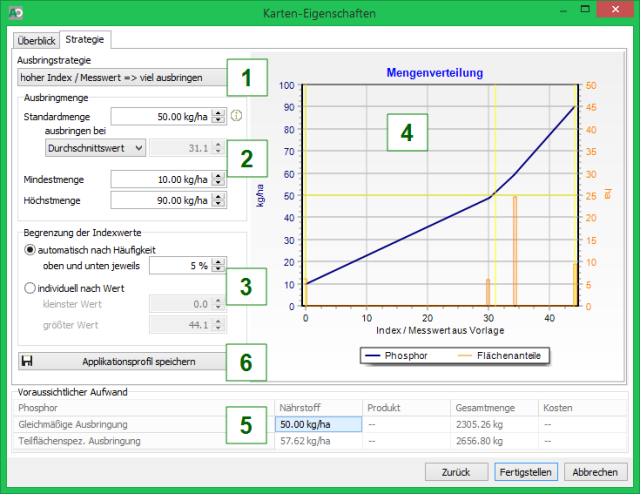Switch to the Überblick tab
Image resolution: width=640 pixels, height=494 pixels.
tap(36, 40)
